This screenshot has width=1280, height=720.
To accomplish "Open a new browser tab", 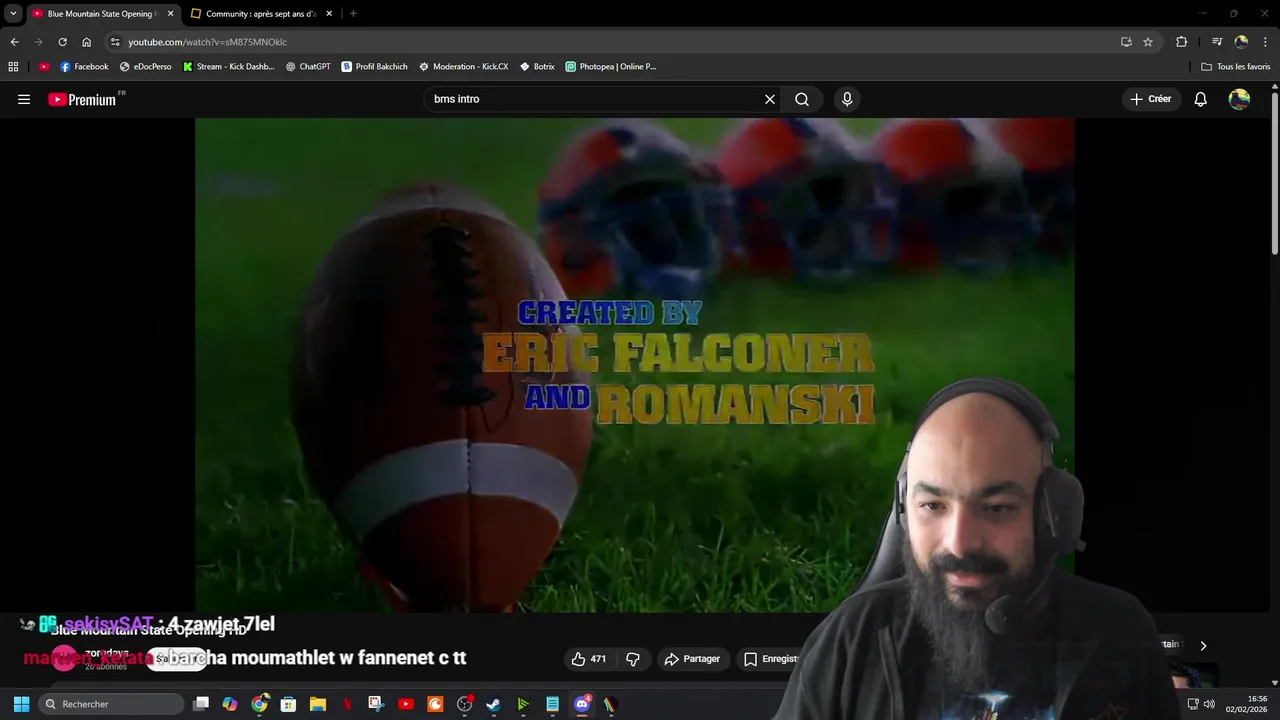I will (x=353, y=14).
